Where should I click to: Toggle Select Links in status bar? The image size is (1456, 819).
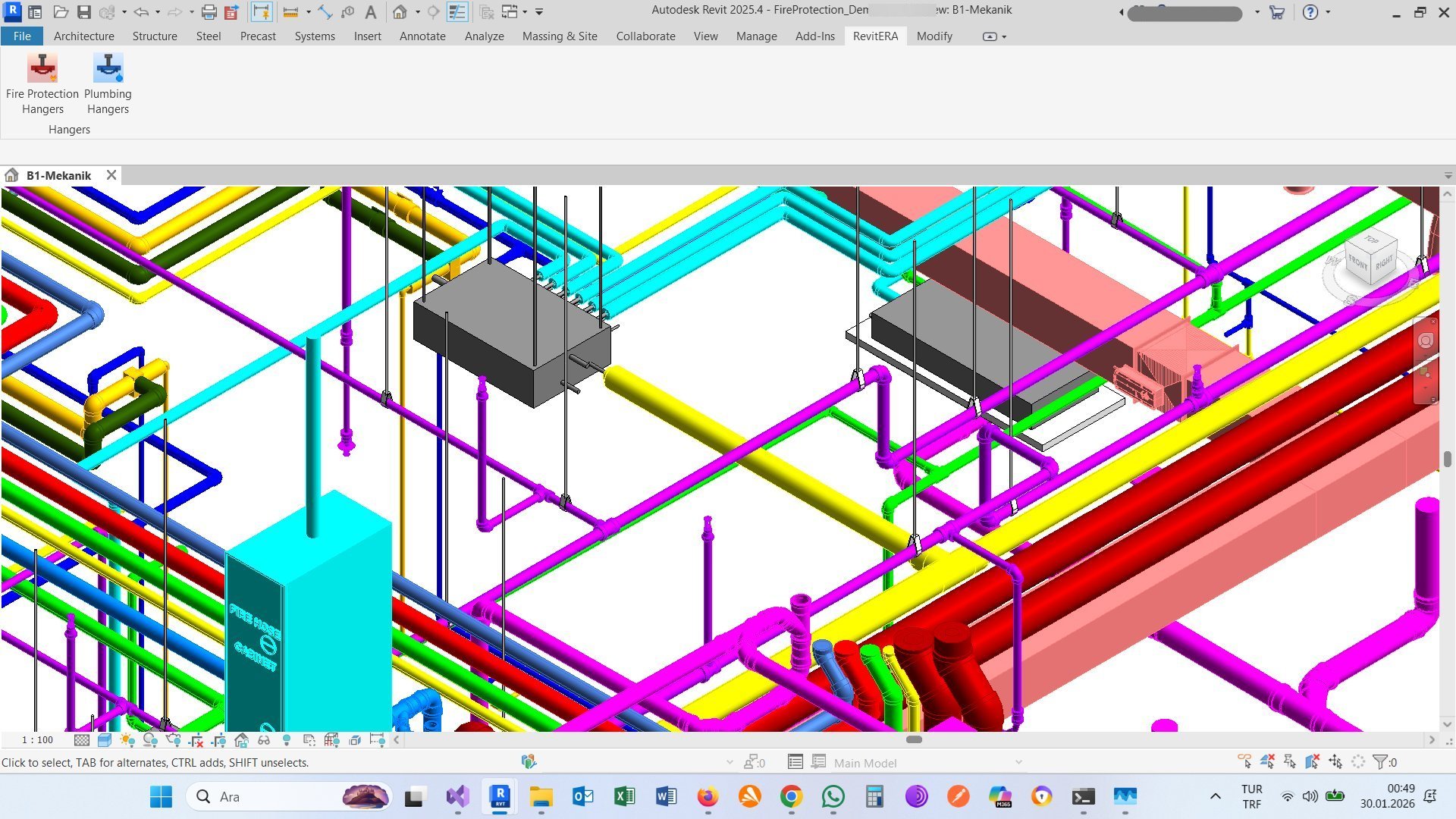[1244, 761]
